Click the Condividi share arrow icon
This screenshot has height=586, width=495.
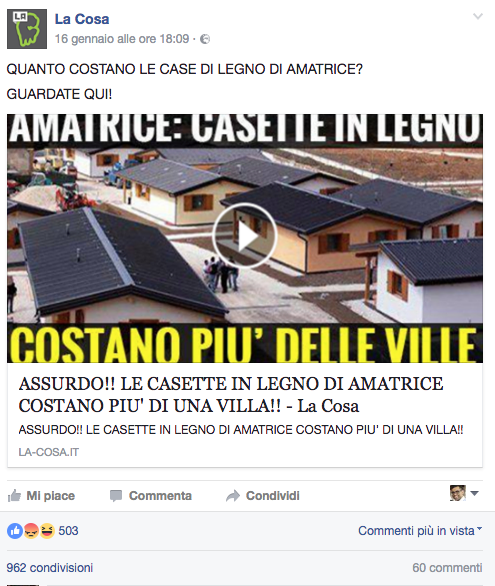[233, 496]
